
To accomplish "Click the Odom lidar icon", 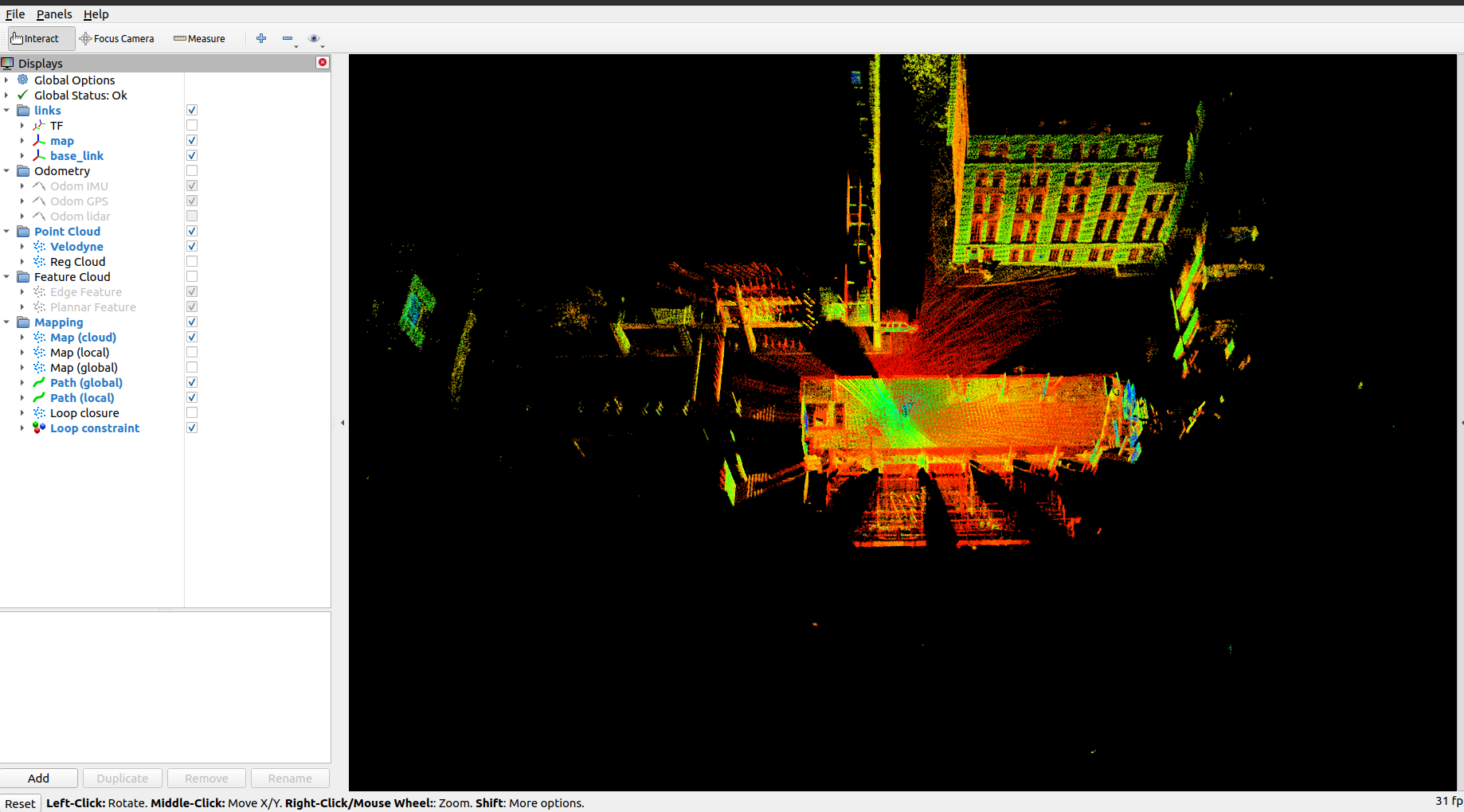I will 39,216.
